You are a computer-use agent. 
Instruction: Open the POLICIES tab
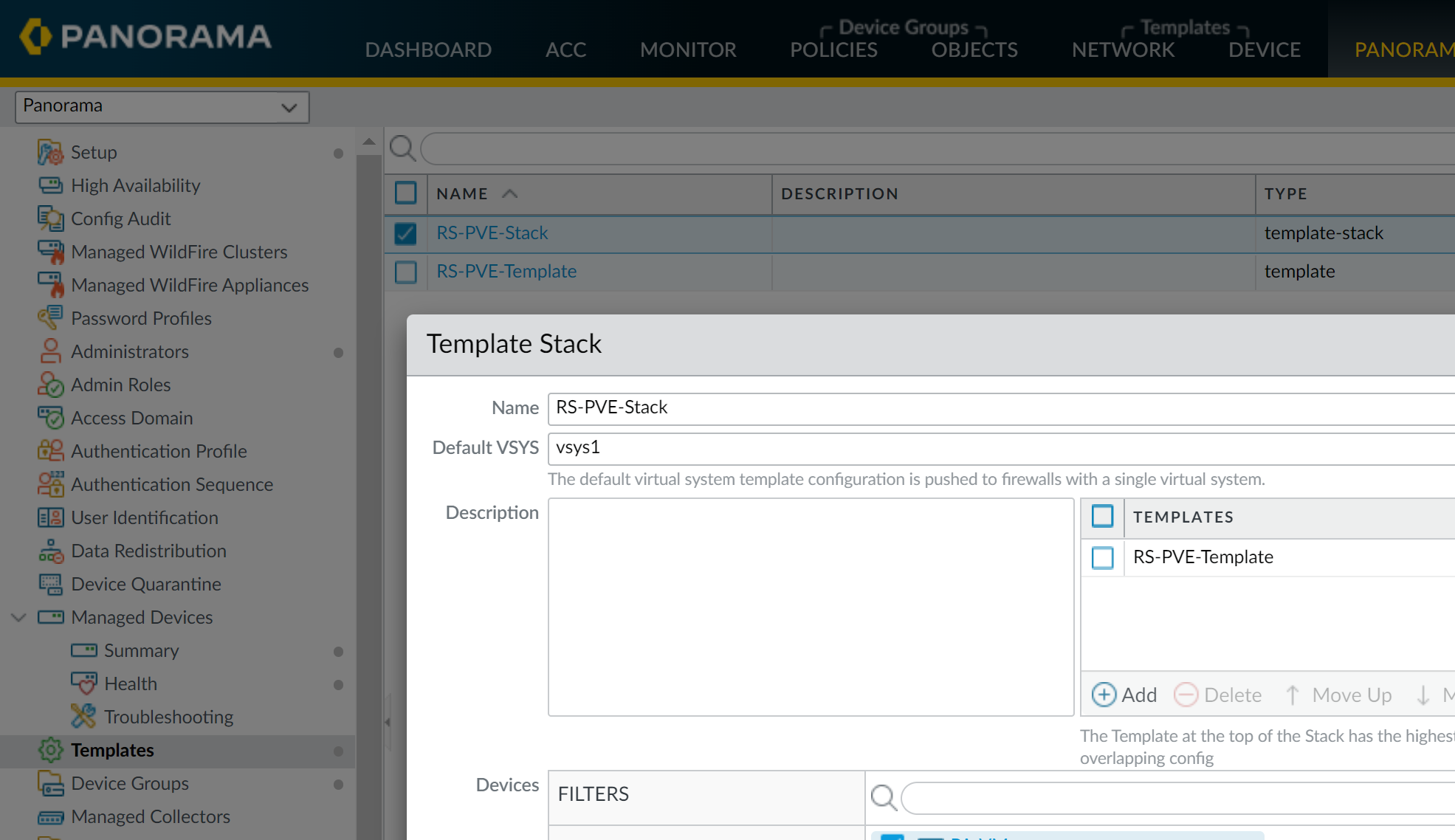tap(833, 49)
